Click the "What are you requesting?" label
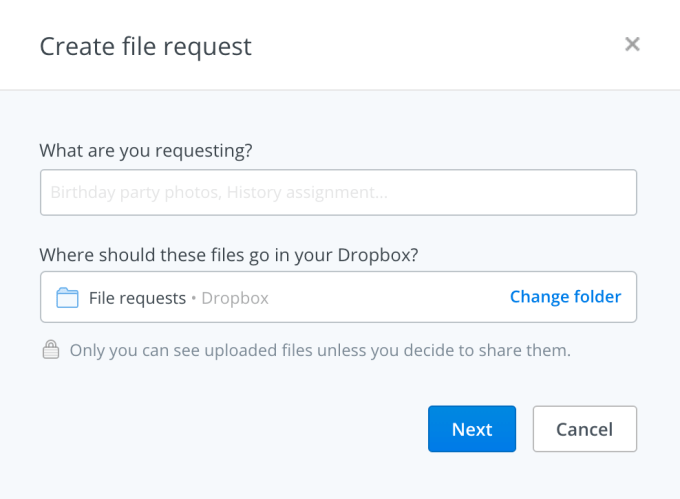Image resolution: width=680 pixels, height=499 pixels. (146, 150)
